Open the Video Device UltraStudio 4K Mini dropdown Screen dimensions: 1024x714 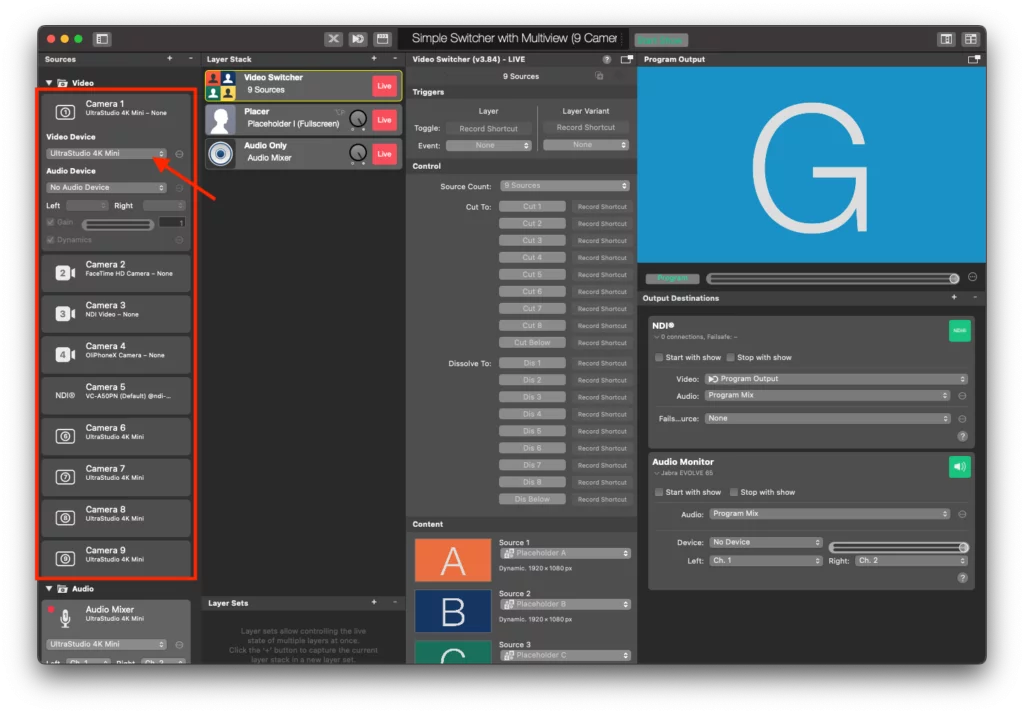click(x=106, y=154)
